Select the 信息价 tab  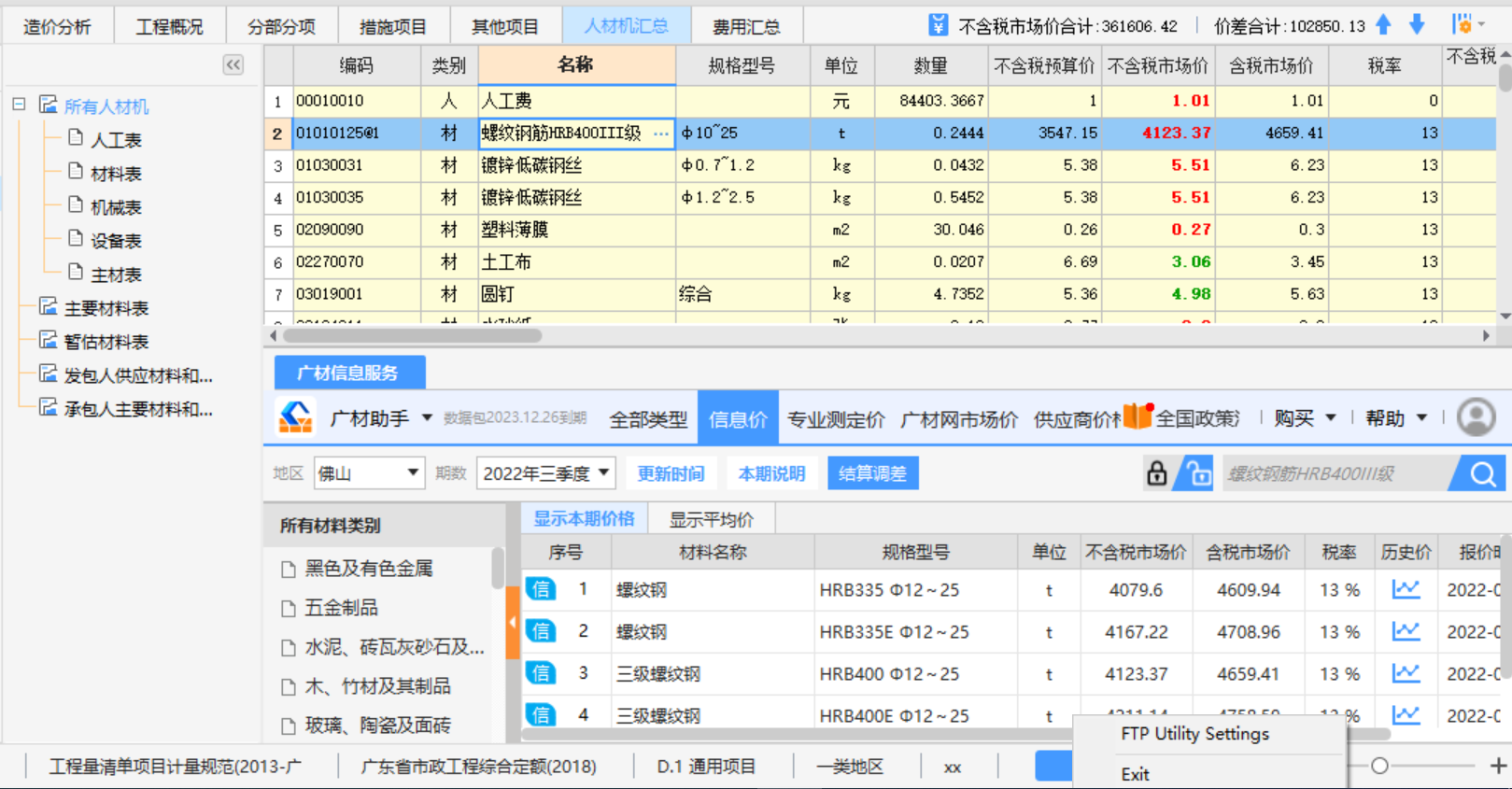point(738,419)
